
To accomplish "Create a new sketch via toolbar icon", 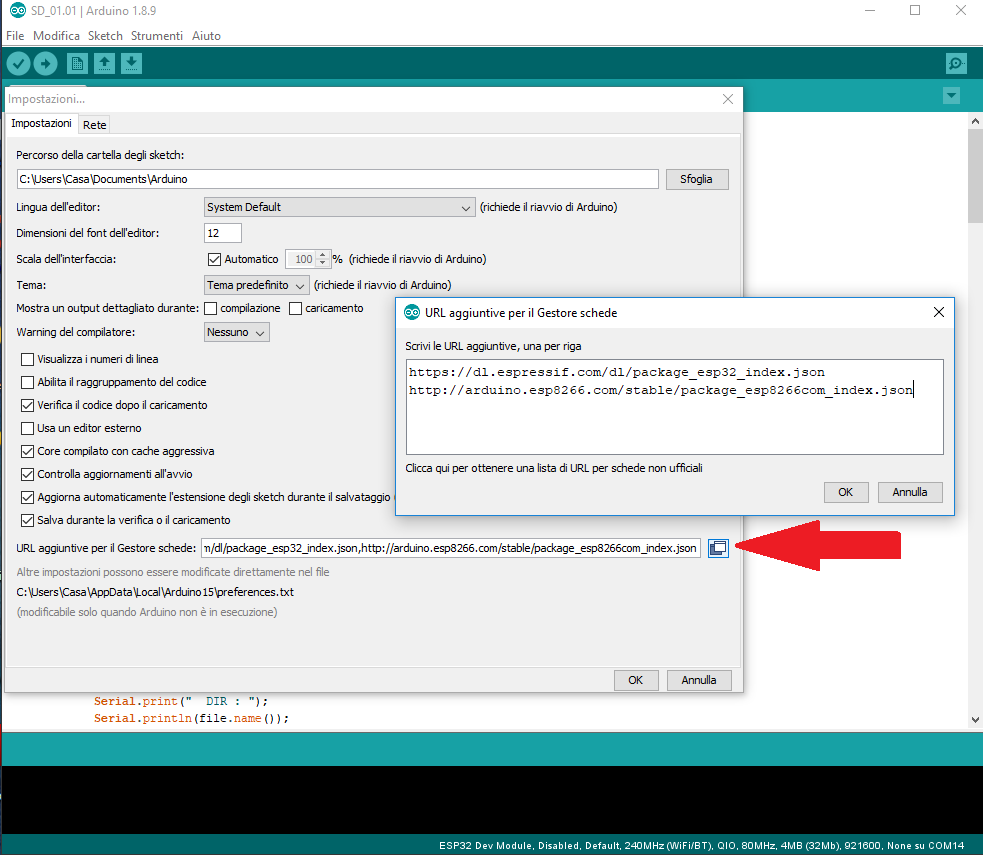I will coord(76,63).
